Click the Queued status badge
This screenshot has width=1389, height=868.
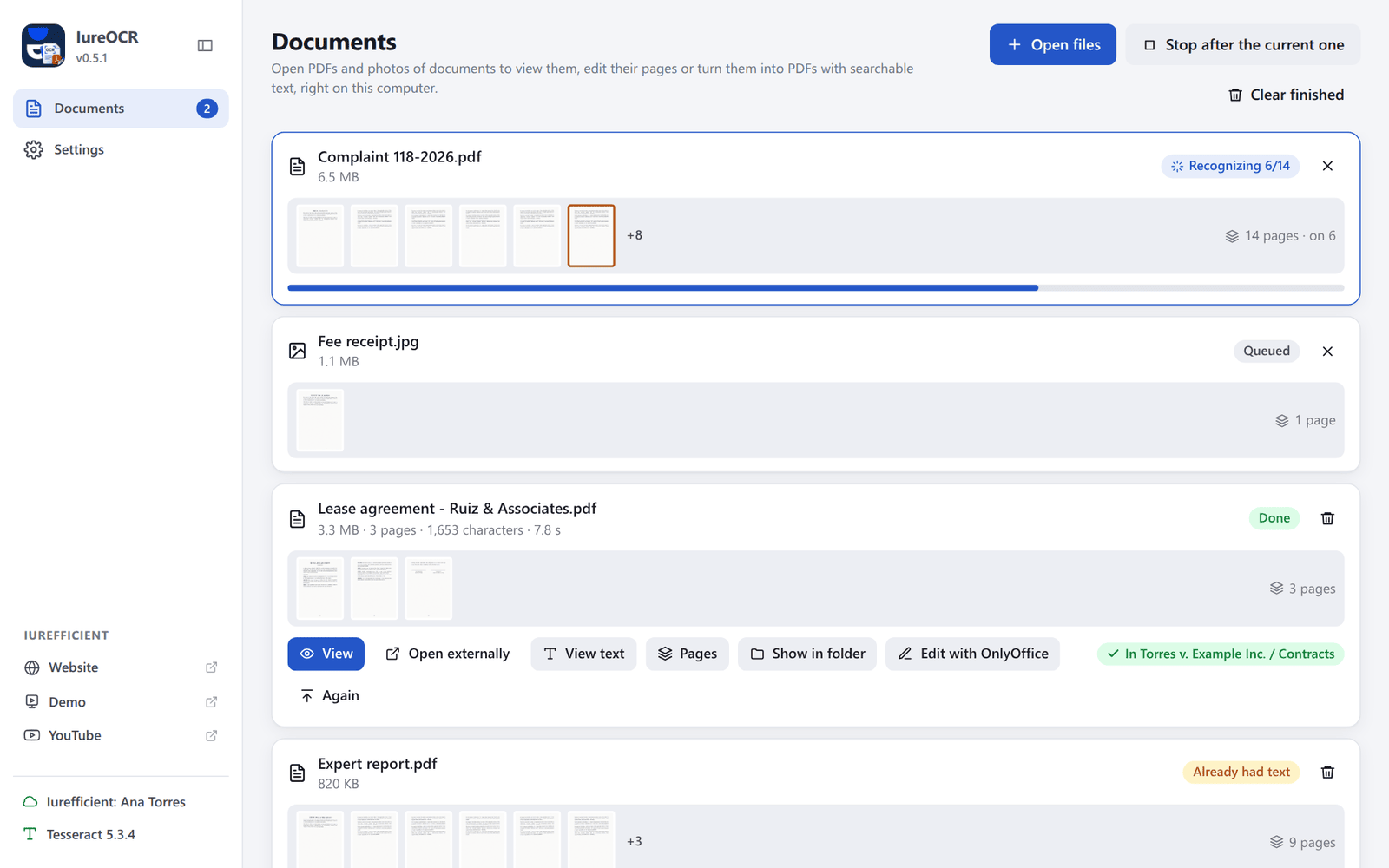coord(1267,351)
